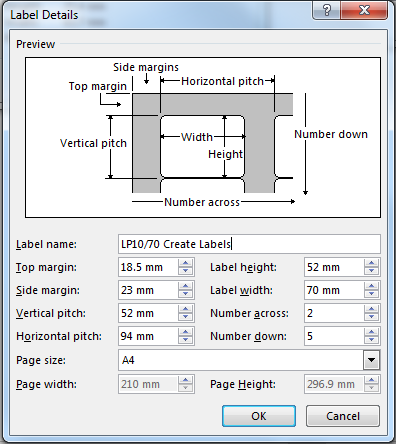Screen dimensions: 396x444
Task: Click the Top margin: caption
Action: pos(46,267)
